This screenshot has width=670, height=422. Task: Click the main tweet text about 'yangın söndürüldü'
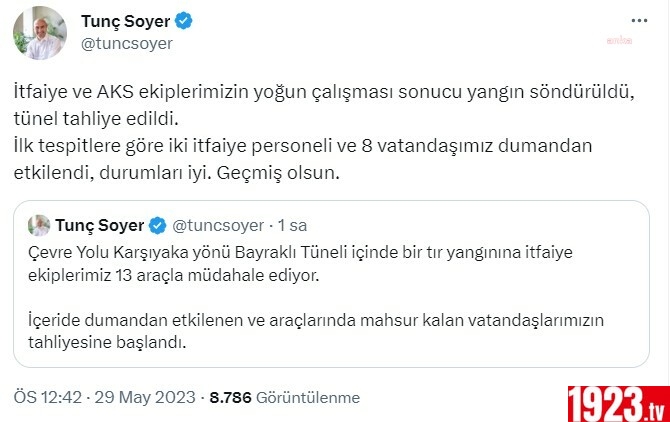click(324, 132)
